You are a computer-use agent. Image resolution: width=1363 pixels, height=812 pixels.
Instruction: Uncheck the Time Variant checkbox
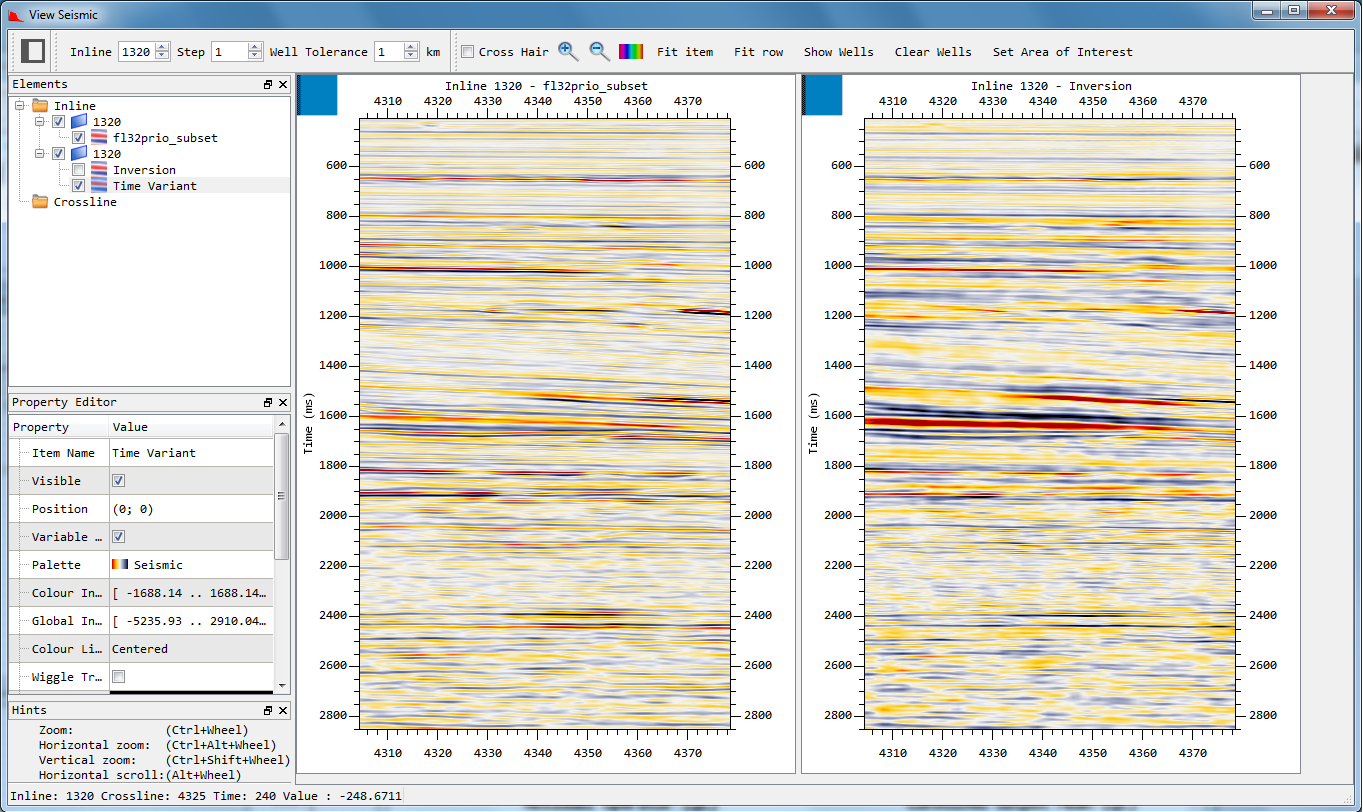tap(79, 186)
